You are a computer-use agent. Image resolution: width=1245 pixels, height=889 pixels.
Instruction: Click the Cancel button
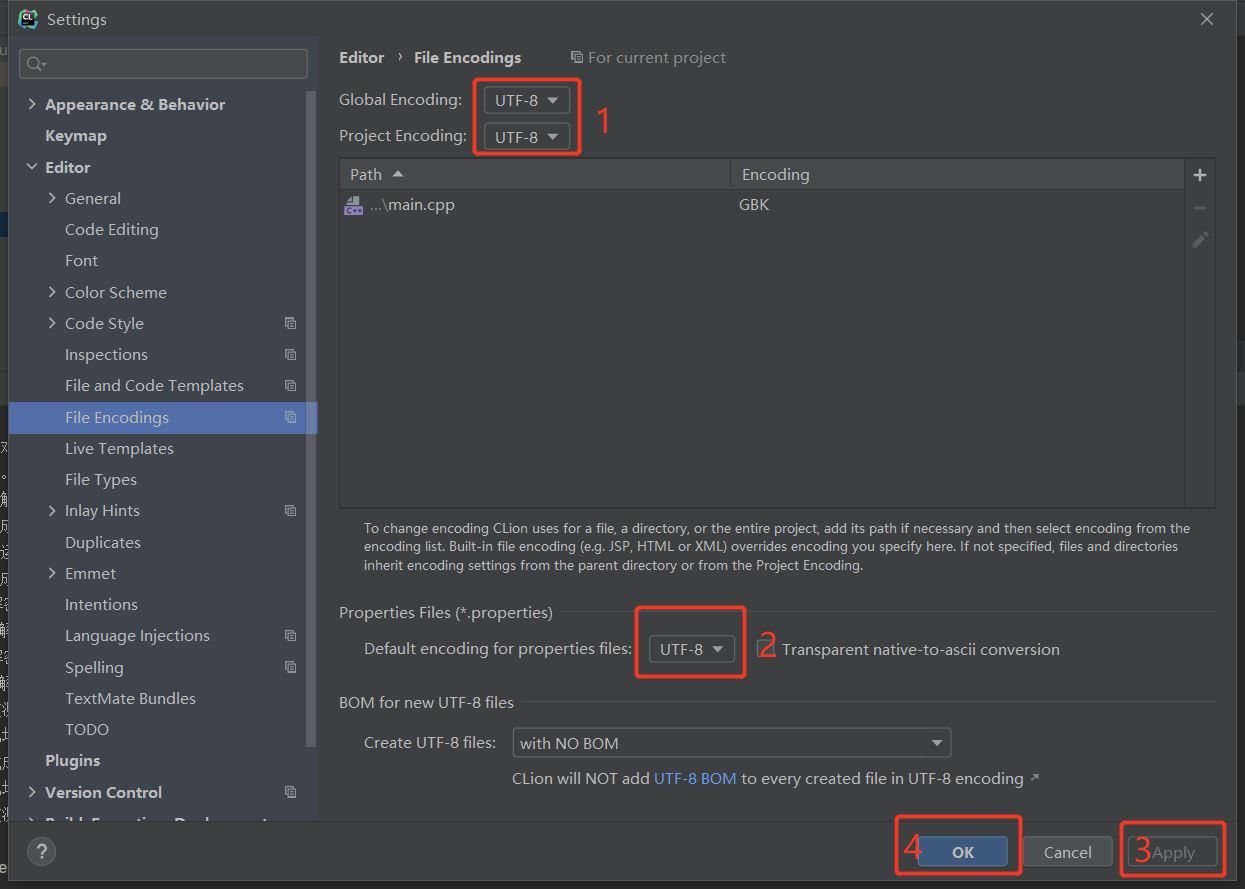(x=1067, y=852)
